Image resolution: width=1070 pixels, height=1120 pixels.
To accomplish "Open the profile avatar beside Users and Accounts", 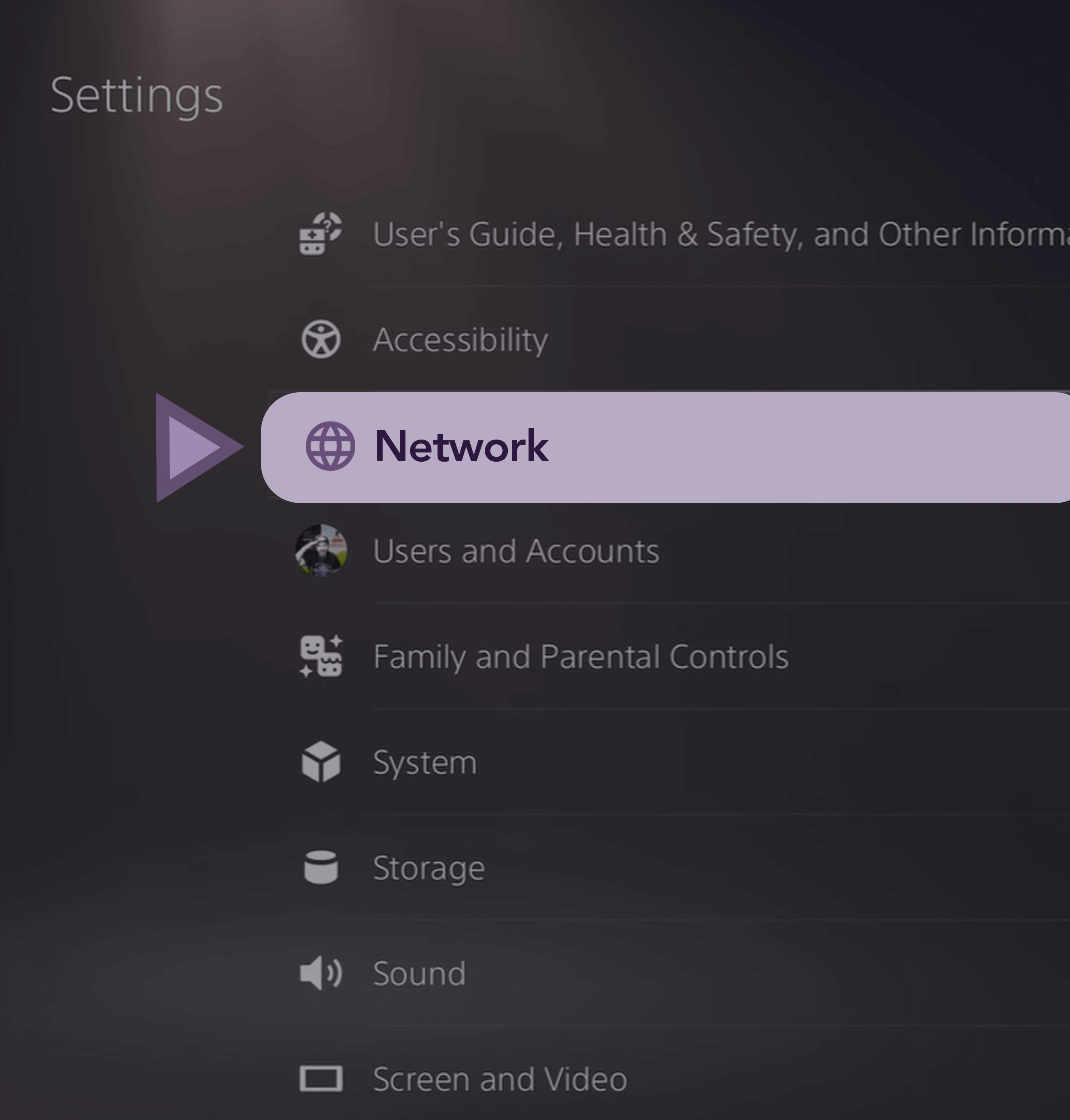I will pyautogui.click(x=321, y=551).
